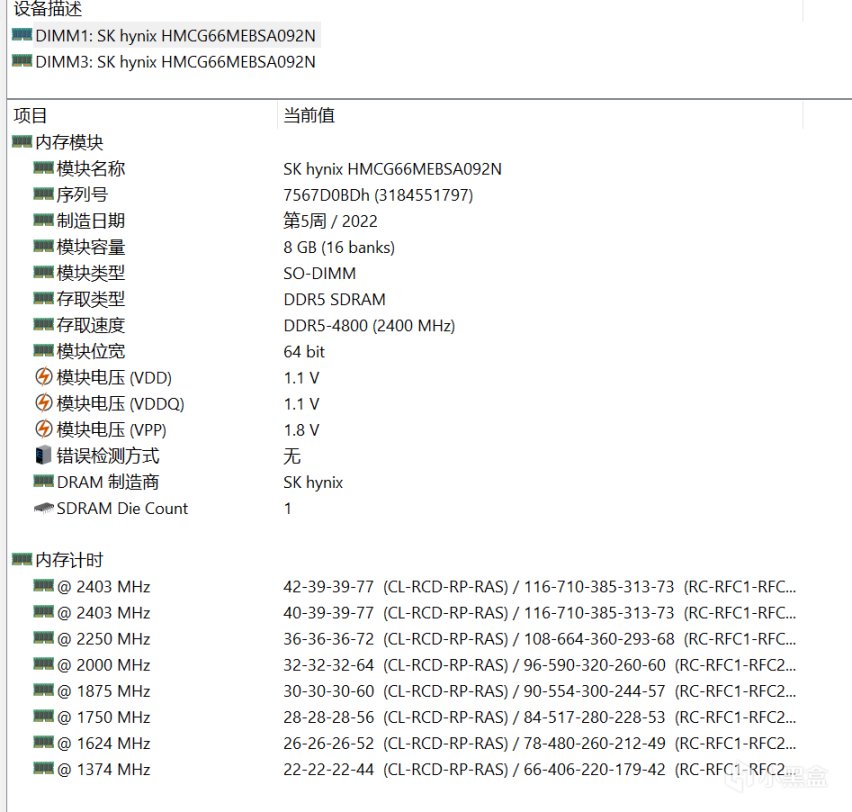Image resolution: width=852 pixels, height=812 pixels.
Task: Select the timing row 28-28-28-56
Action: pos(539,717)
